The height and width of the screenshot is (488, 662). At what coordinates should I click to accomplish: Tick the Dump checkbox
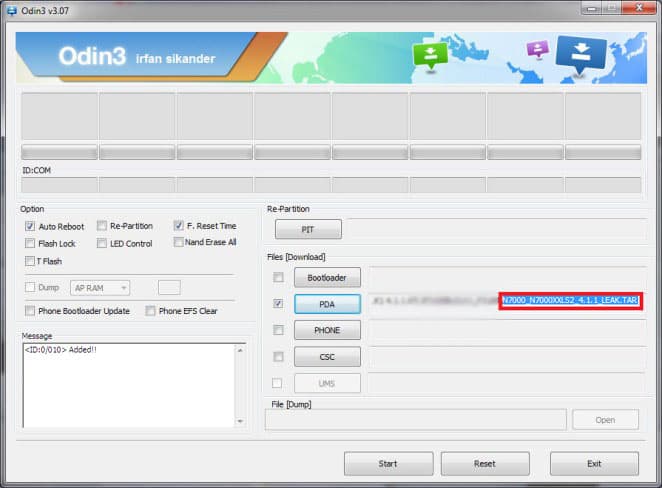pyautogui.click(x=30, y=287)
